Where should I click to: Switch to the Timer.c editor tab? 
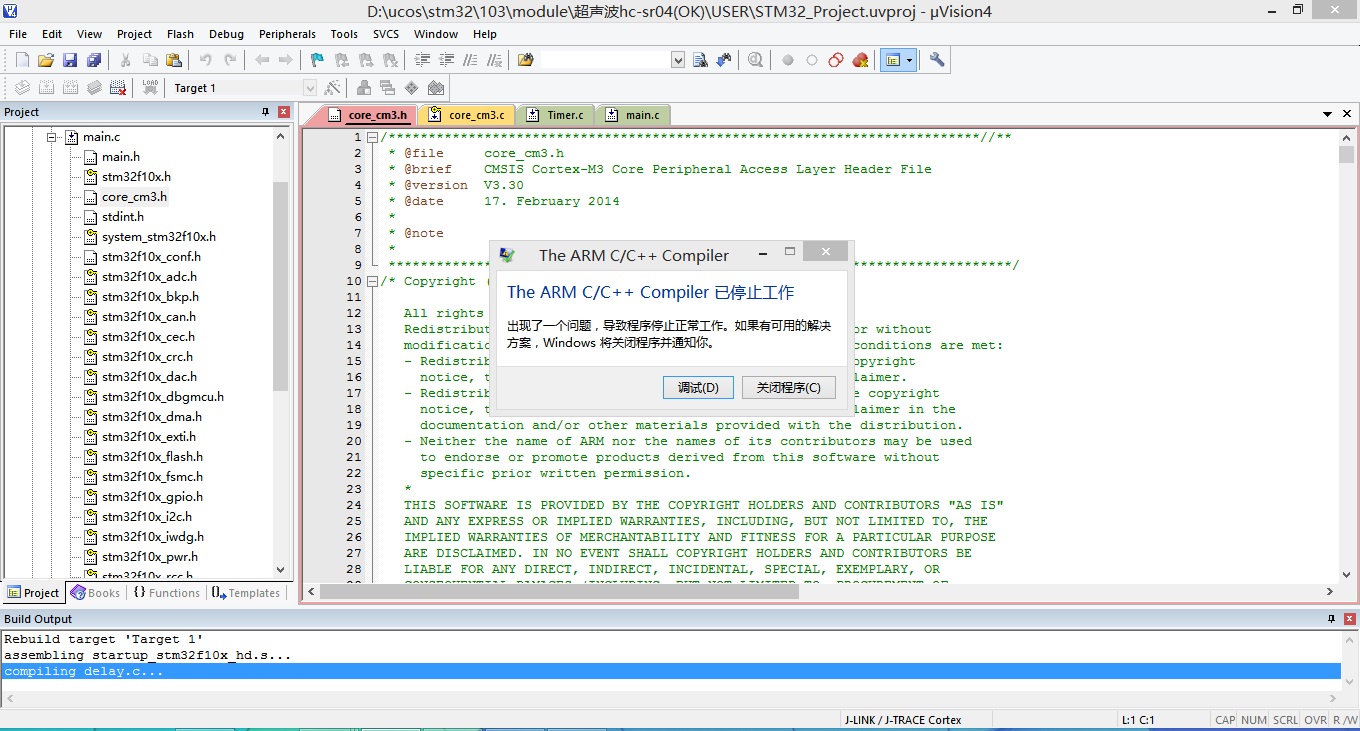coord(556,115)
